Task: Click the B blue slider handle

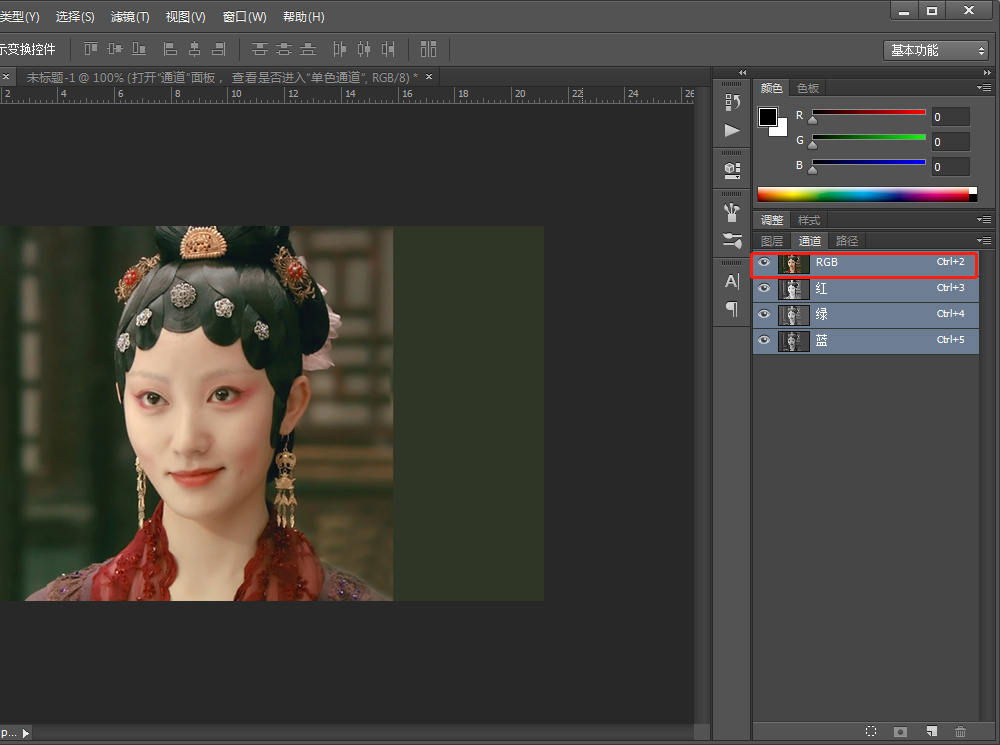Action: point(812,170)
